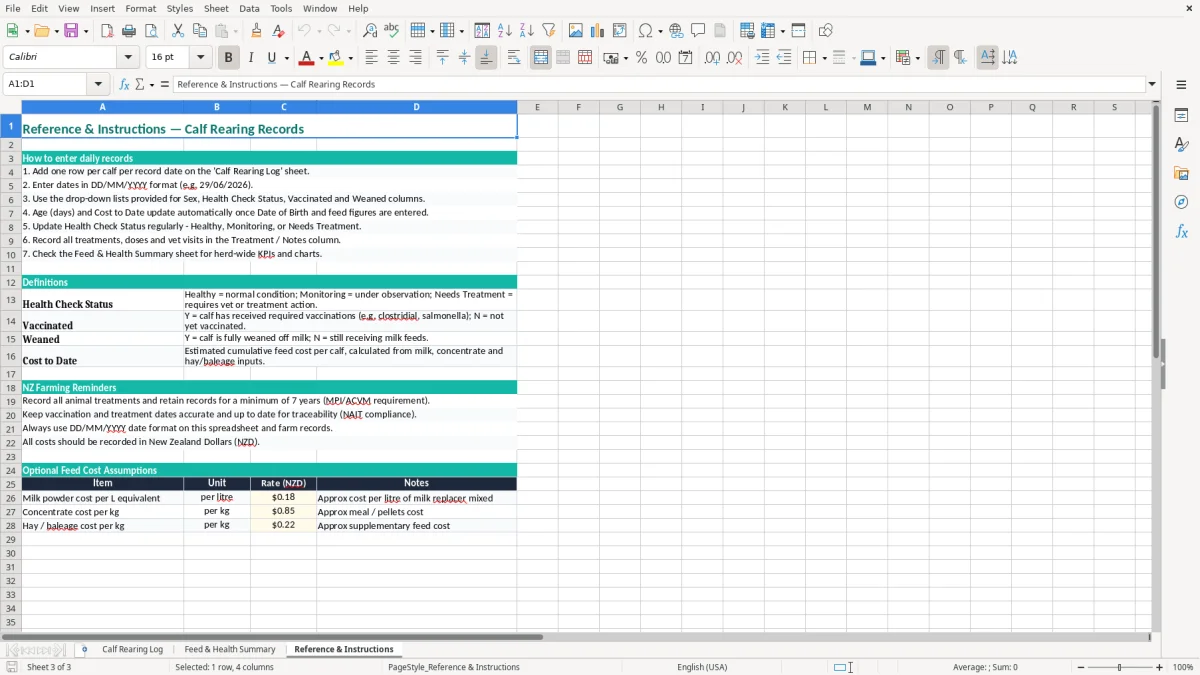Open the Underline style dropdown arrow
1200x675 pixels.
pyautogui.click(x=286, y=58)
